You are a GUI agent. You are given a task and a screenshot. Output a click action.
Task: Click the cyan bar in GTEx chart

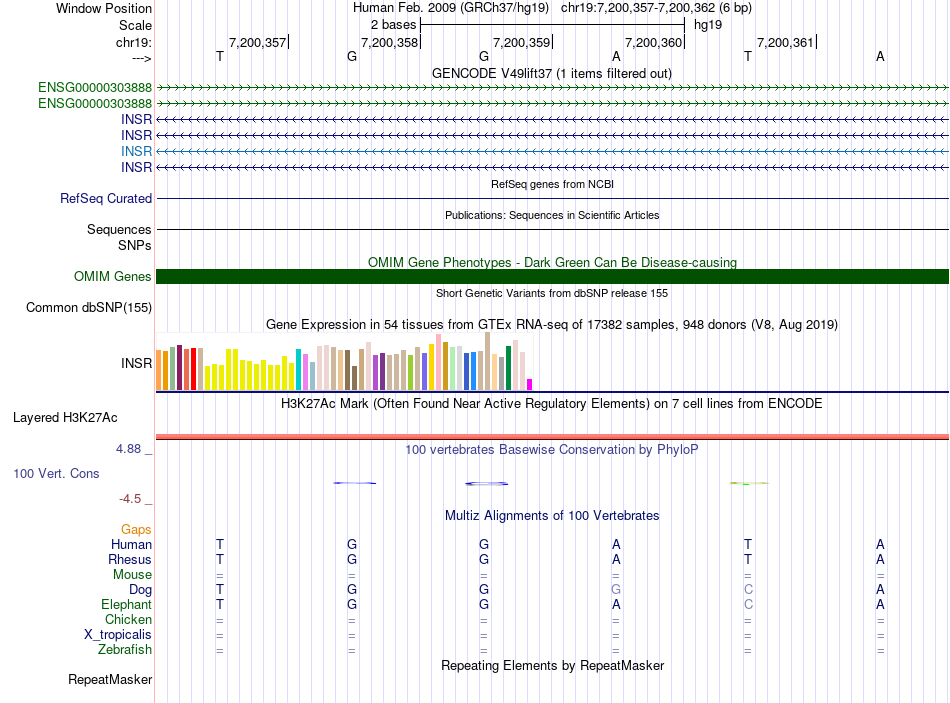299,369
